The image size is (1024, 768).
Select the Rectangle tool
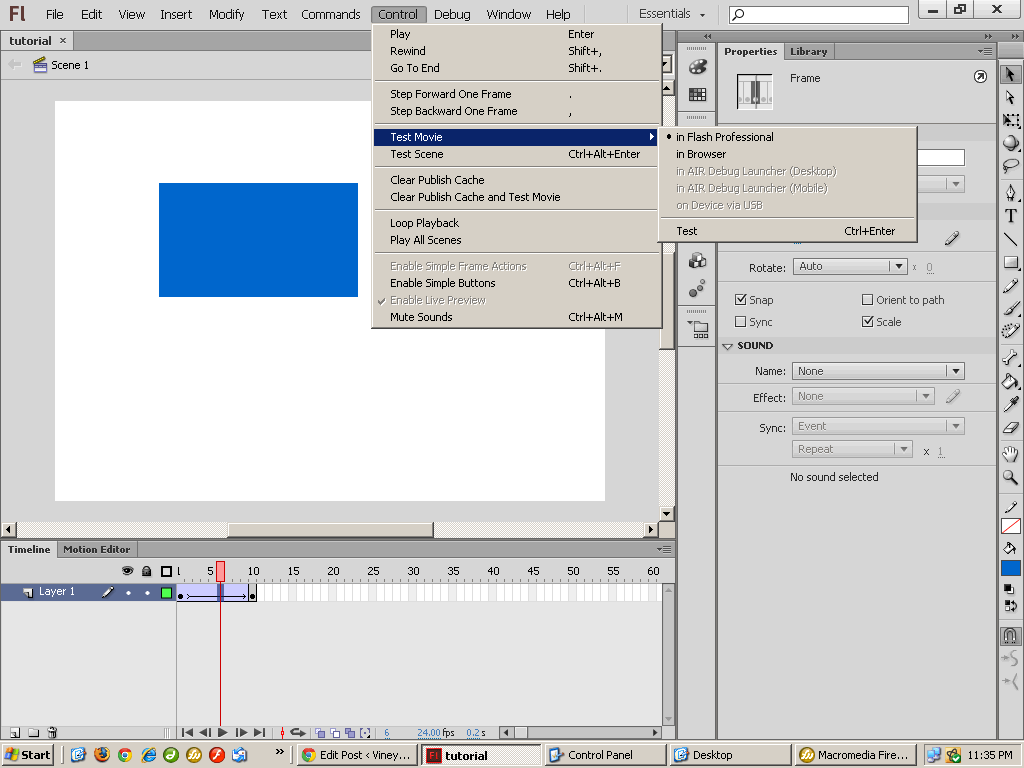pyautogui.click(x=1010, y=263)
